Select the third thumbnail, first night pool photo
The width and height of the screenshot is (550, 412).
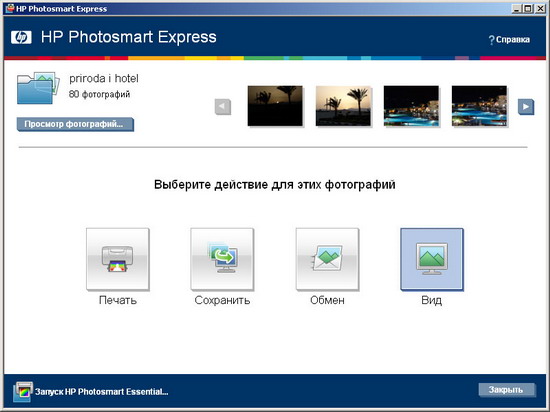[411, 106]
